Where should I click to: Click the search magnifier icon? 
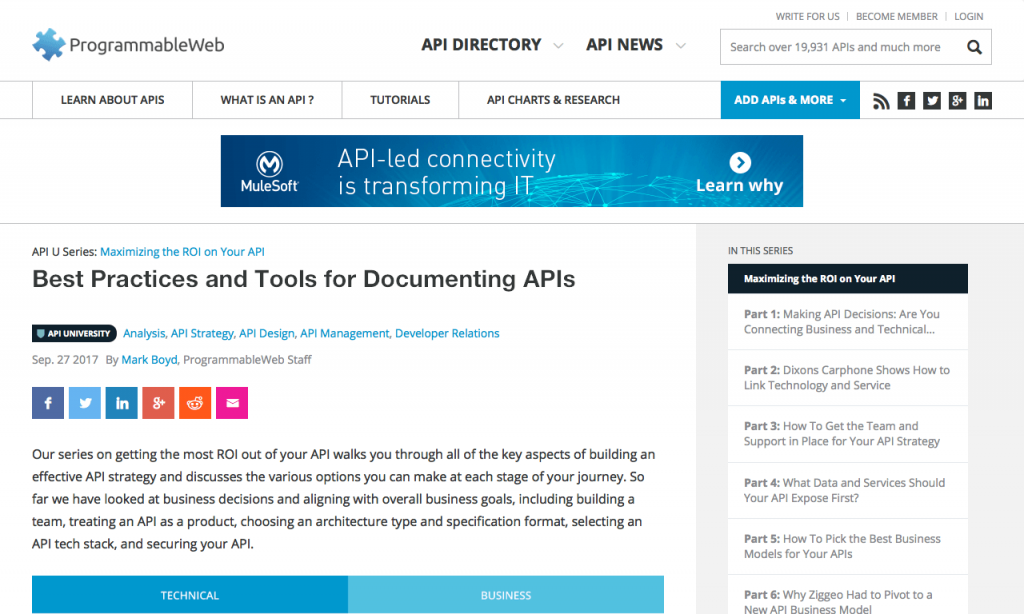(974, 47)
